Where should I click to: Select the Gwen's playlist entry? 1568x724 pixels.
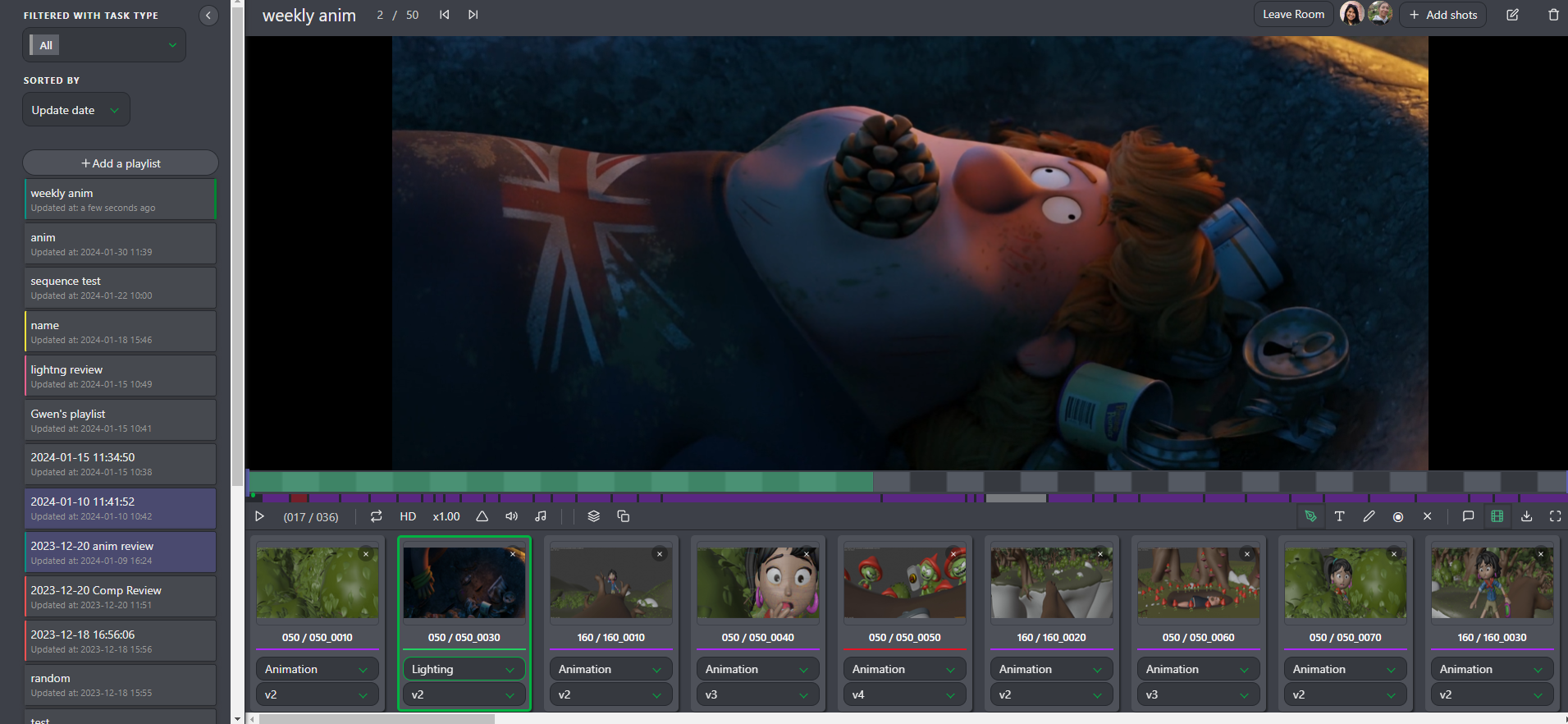pos(120,420)
